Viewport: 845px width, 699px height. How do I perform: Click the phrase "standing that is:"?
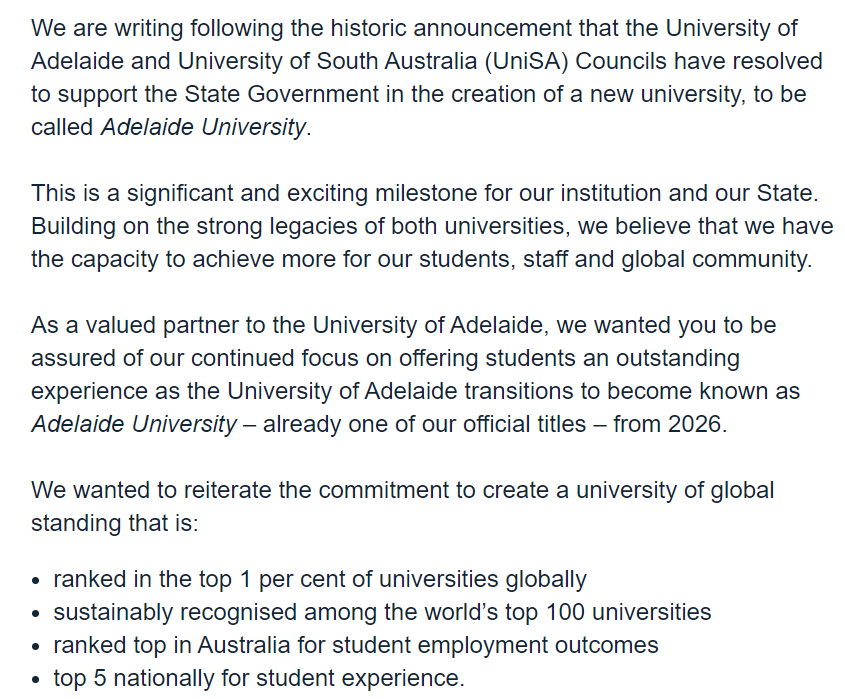pyautogui.click(x=115, y=524)
